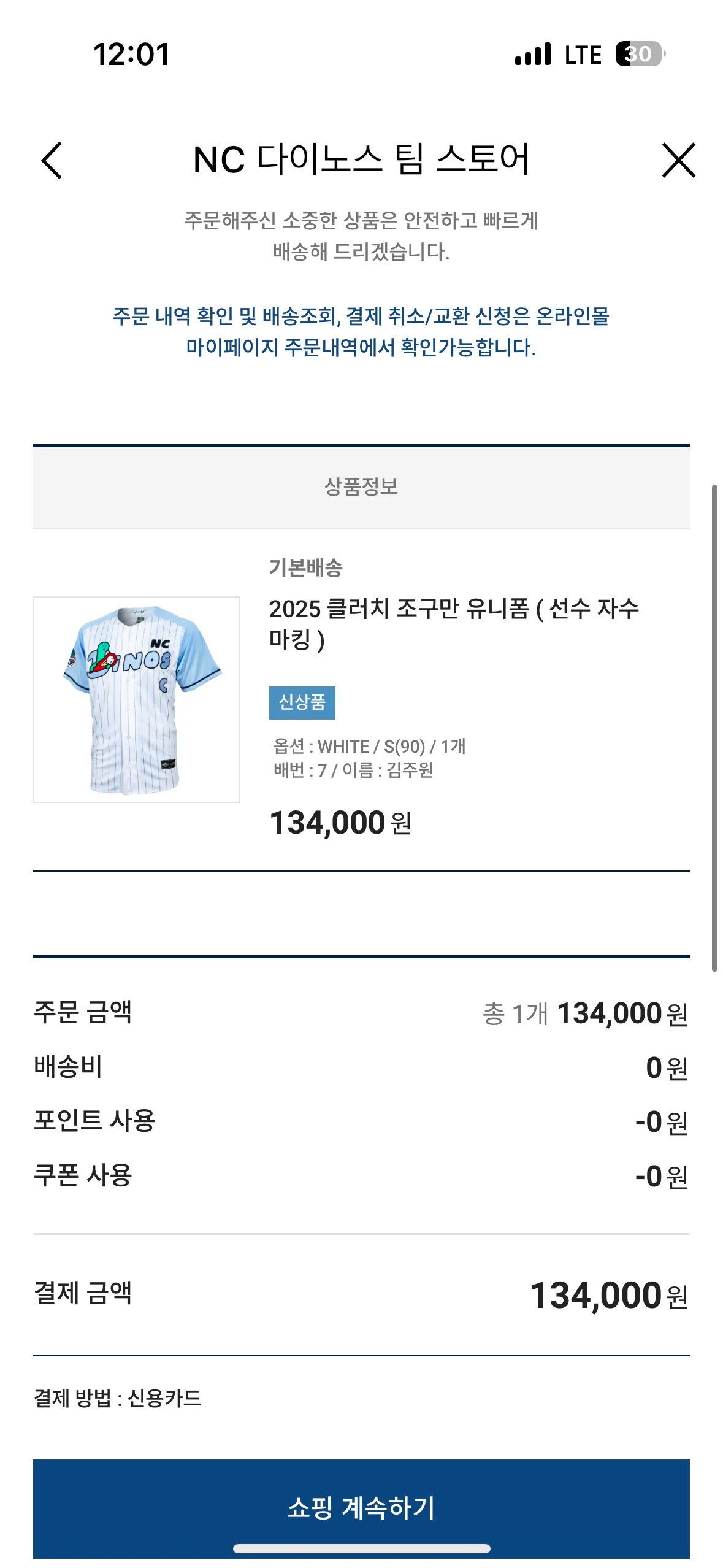Tap the 12:01 clock in status bar
723x1568 pixels.
[131, 54]
